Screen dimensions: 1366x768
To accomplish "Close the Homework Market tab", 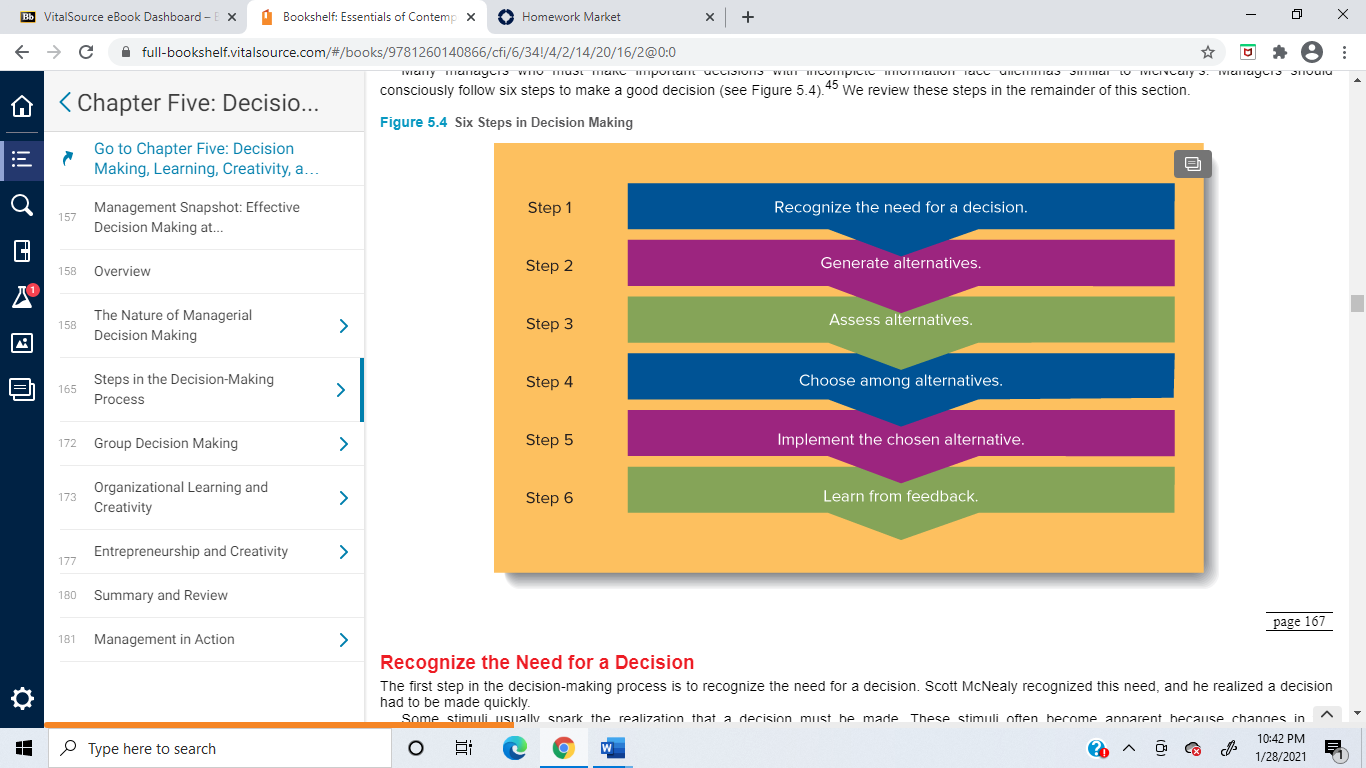I will pyautogui.click(x=710, y=17).
